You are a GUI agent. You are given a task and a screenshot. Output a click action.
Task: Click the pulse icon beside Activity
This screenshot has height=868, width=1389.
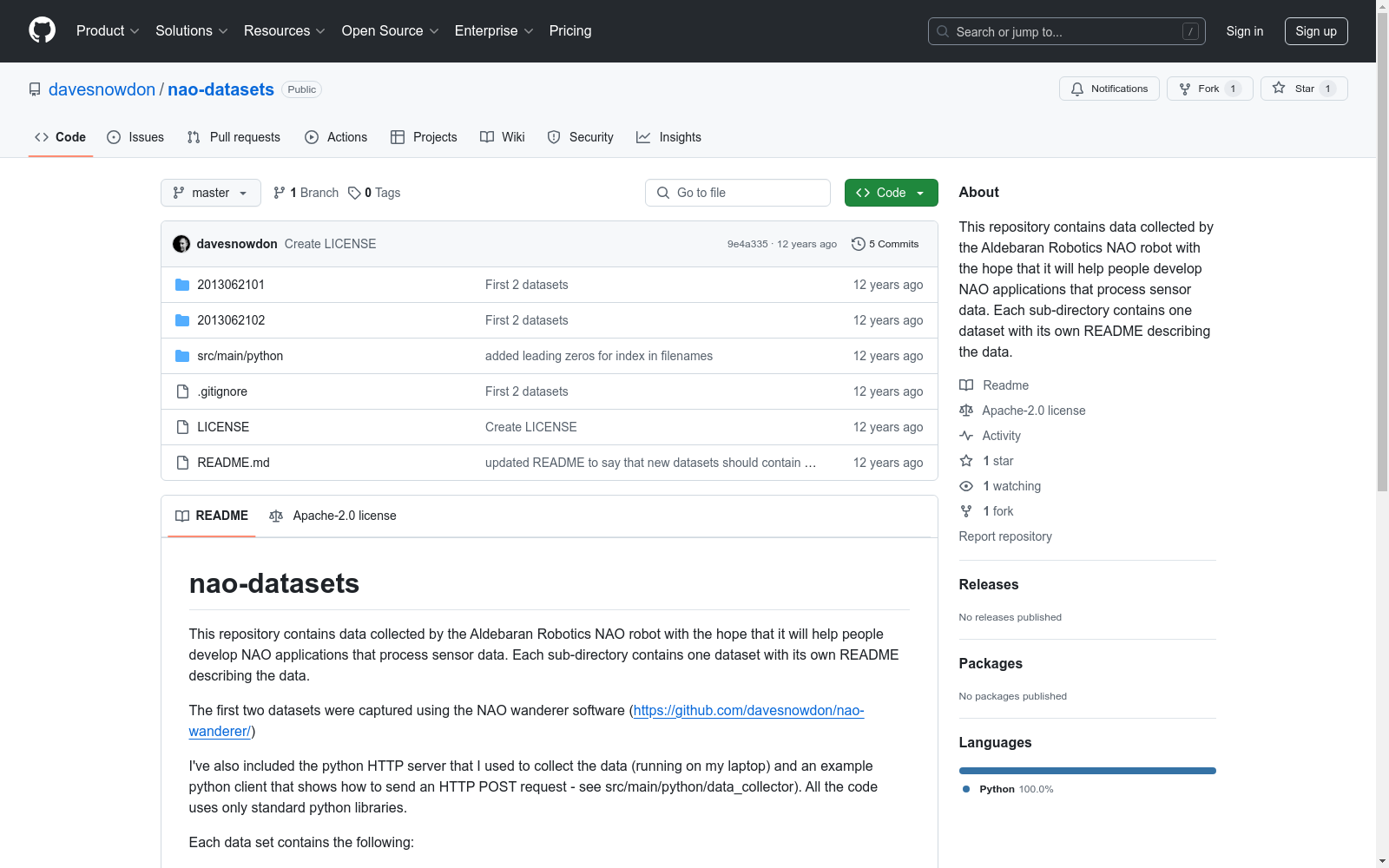coord(966,436)
